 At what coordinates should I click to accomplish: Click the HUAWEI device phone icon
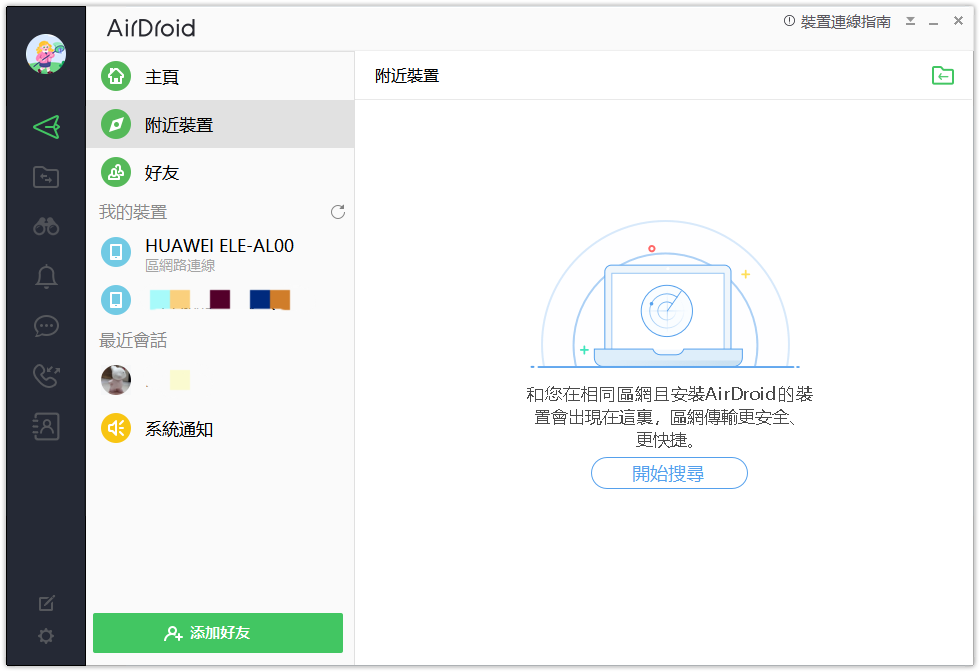(116, 252)
